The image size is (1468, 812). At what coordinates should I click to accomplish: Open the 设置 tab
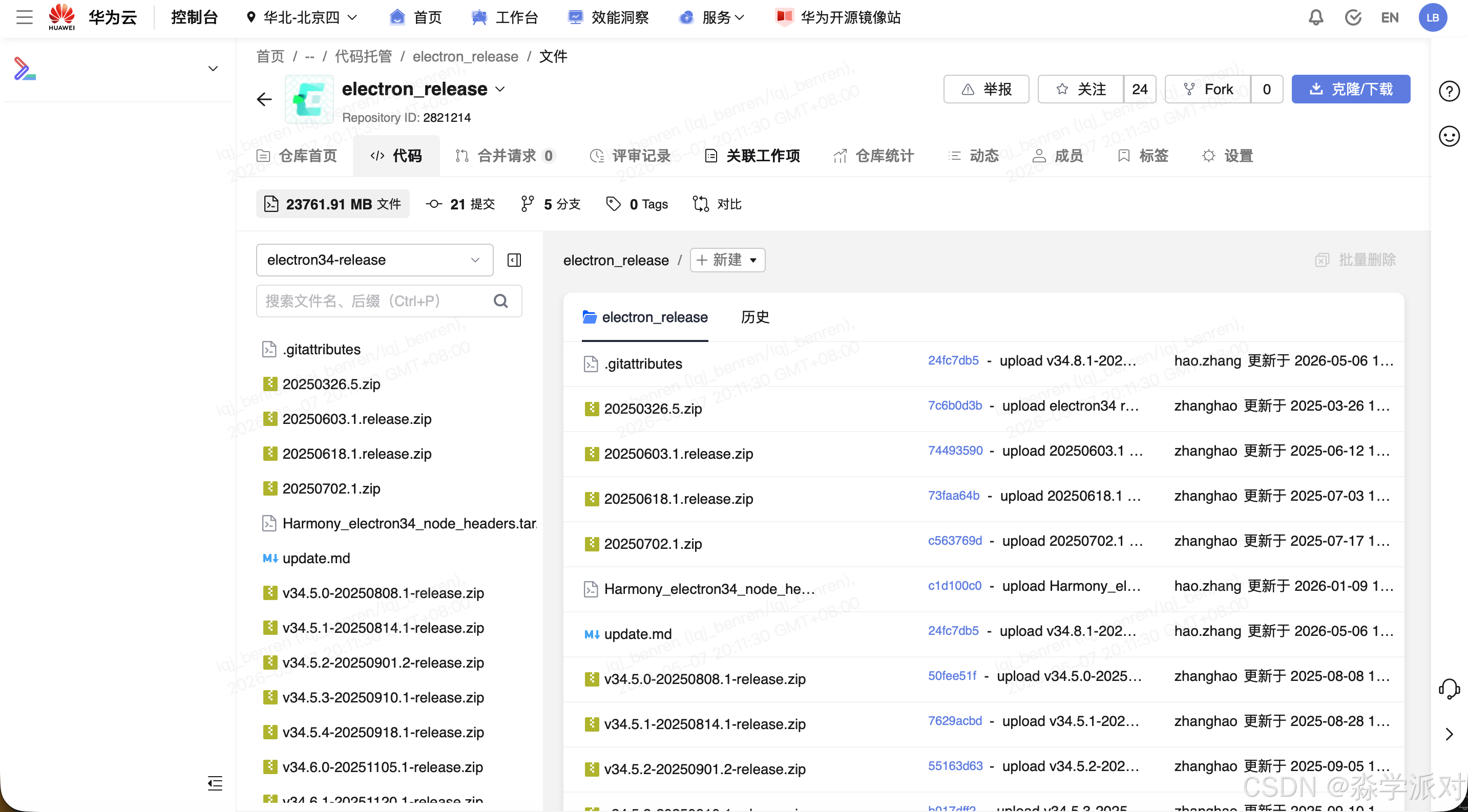pyautogui.click(x=1227, y=156)
